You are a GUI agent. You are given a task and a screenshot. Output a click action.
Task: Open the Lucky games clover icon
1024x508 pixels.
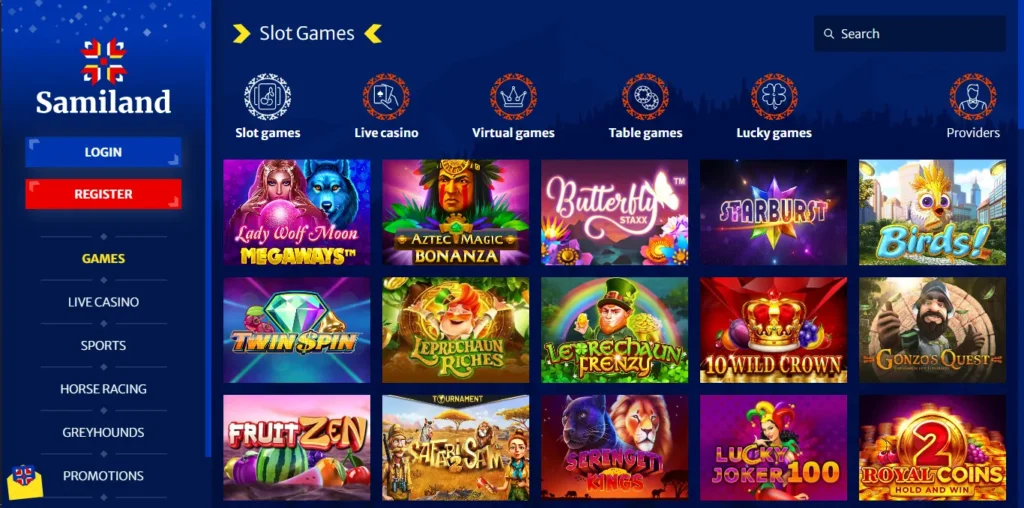pyautogui.click(x=774, y=97)
